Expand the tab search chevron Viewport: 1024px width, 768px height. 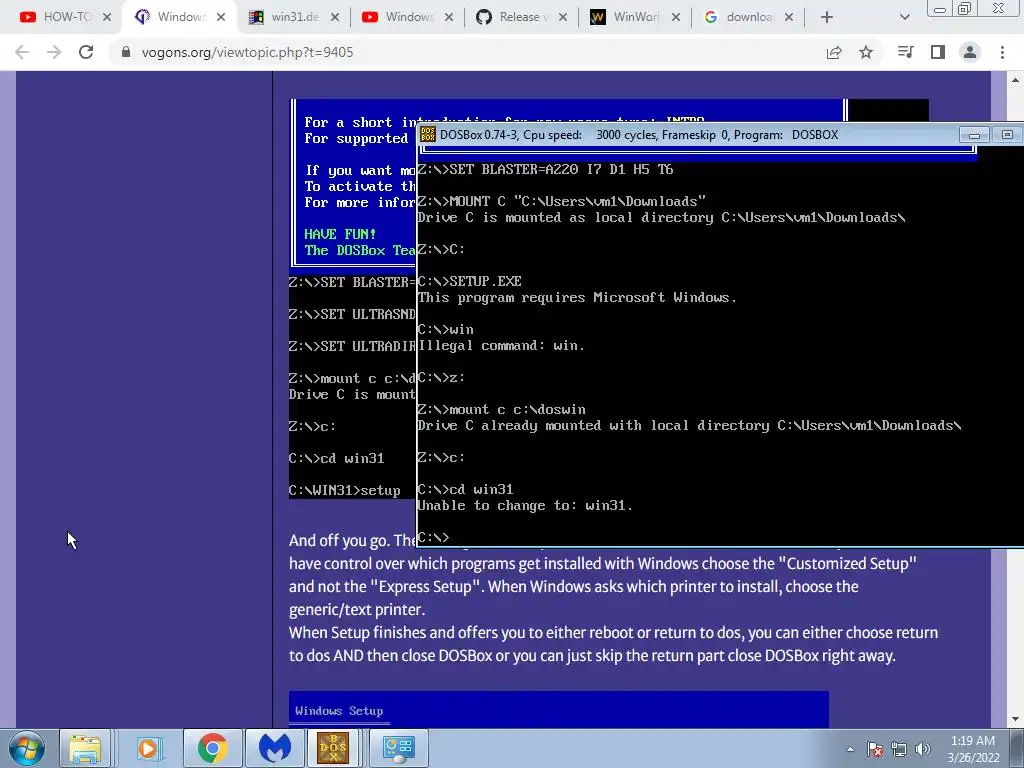904,17
